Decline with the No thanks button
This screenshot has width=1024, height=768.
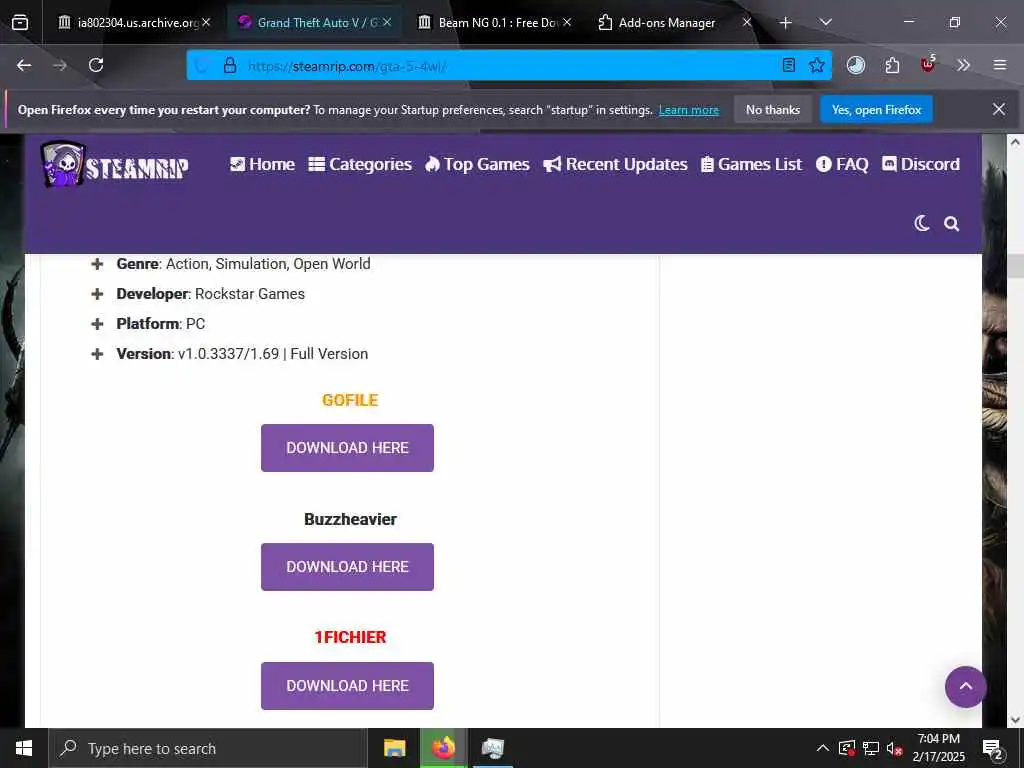pyautogui.click(x=773, y=110)
